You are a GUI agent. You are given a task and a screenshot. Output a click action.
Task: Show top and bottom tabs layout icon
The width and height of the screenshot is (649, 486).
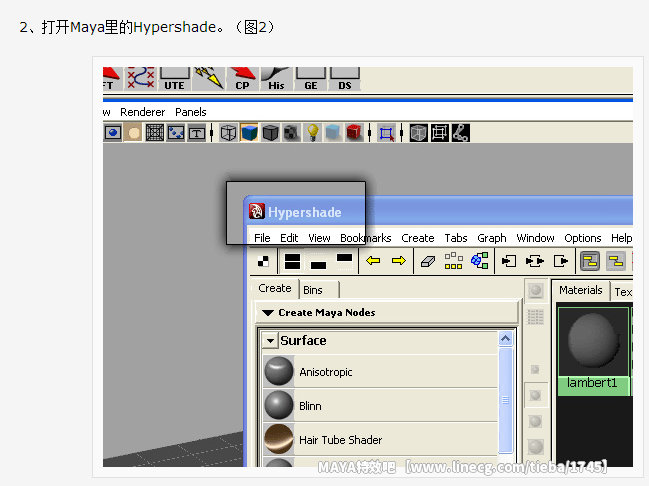pyautogui.click(x=292, y=261)
